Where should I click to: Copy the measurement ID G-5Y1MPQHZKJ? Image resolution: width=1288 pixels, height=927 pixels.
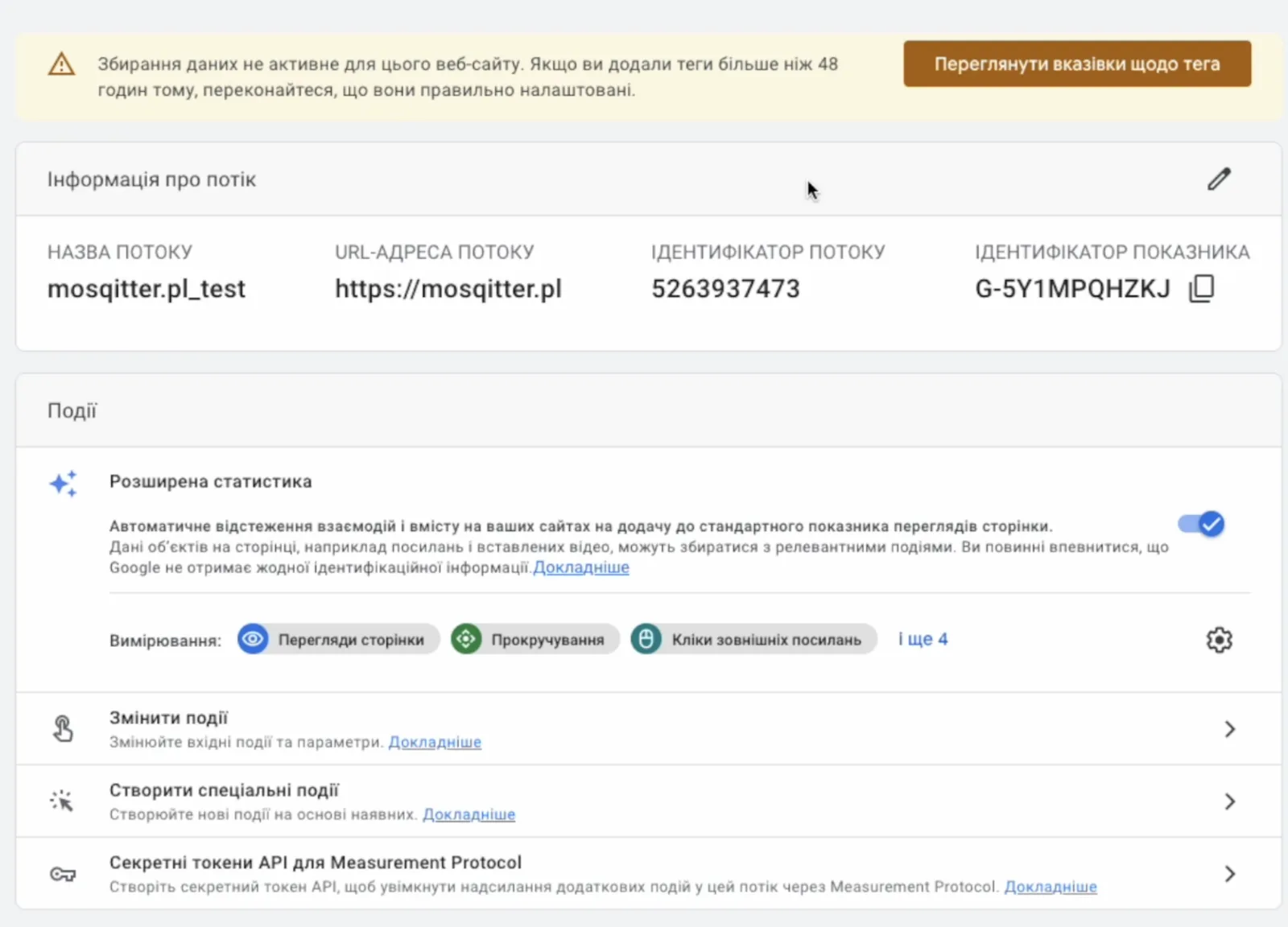(x=1201, y=288)
